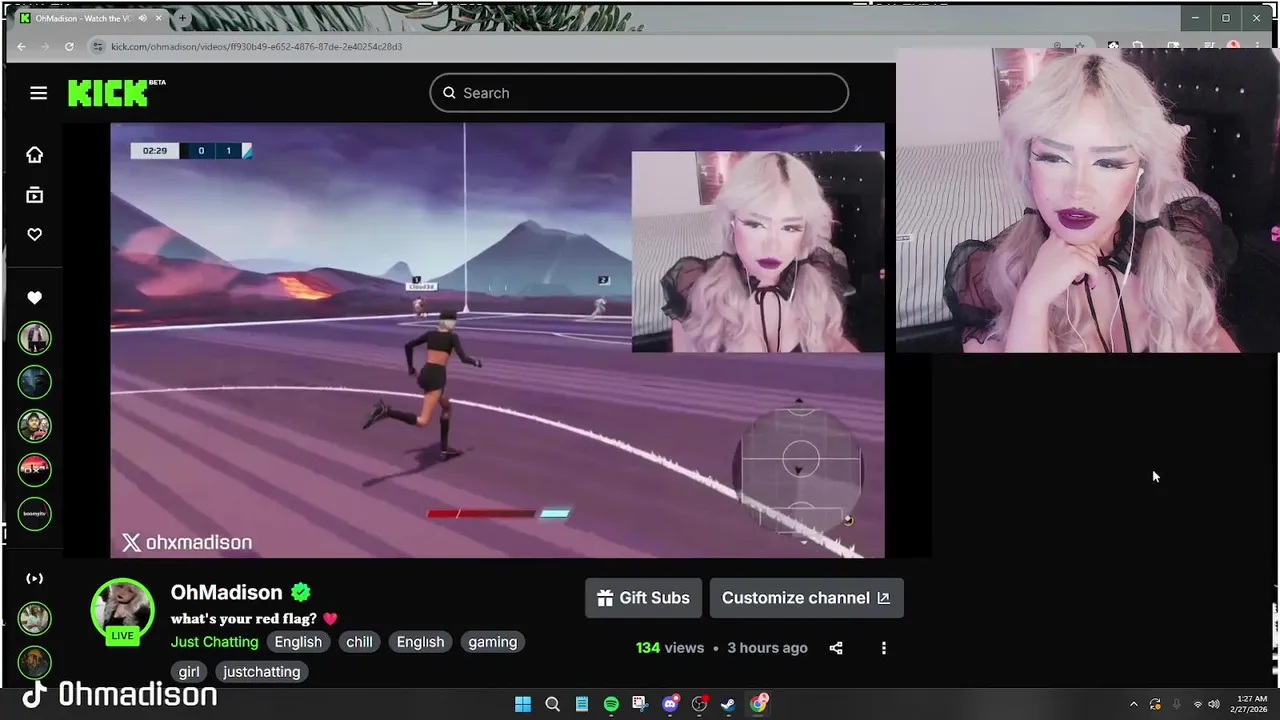Open the Windows Start menu
This screenshot has height=720, width=1280.
click(x=523, y=704)
